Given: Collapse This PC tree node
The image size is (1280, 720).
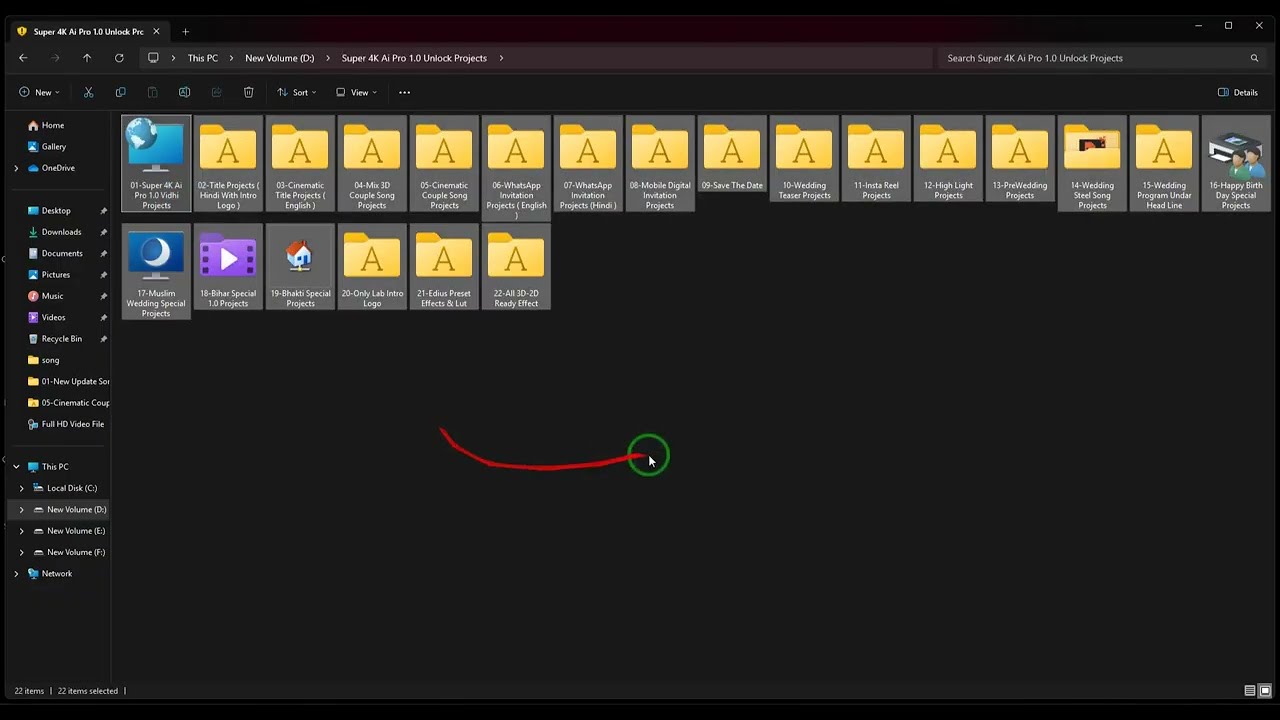Looking at the screenshot, I should pyautogui.click(x=16, y=467).
